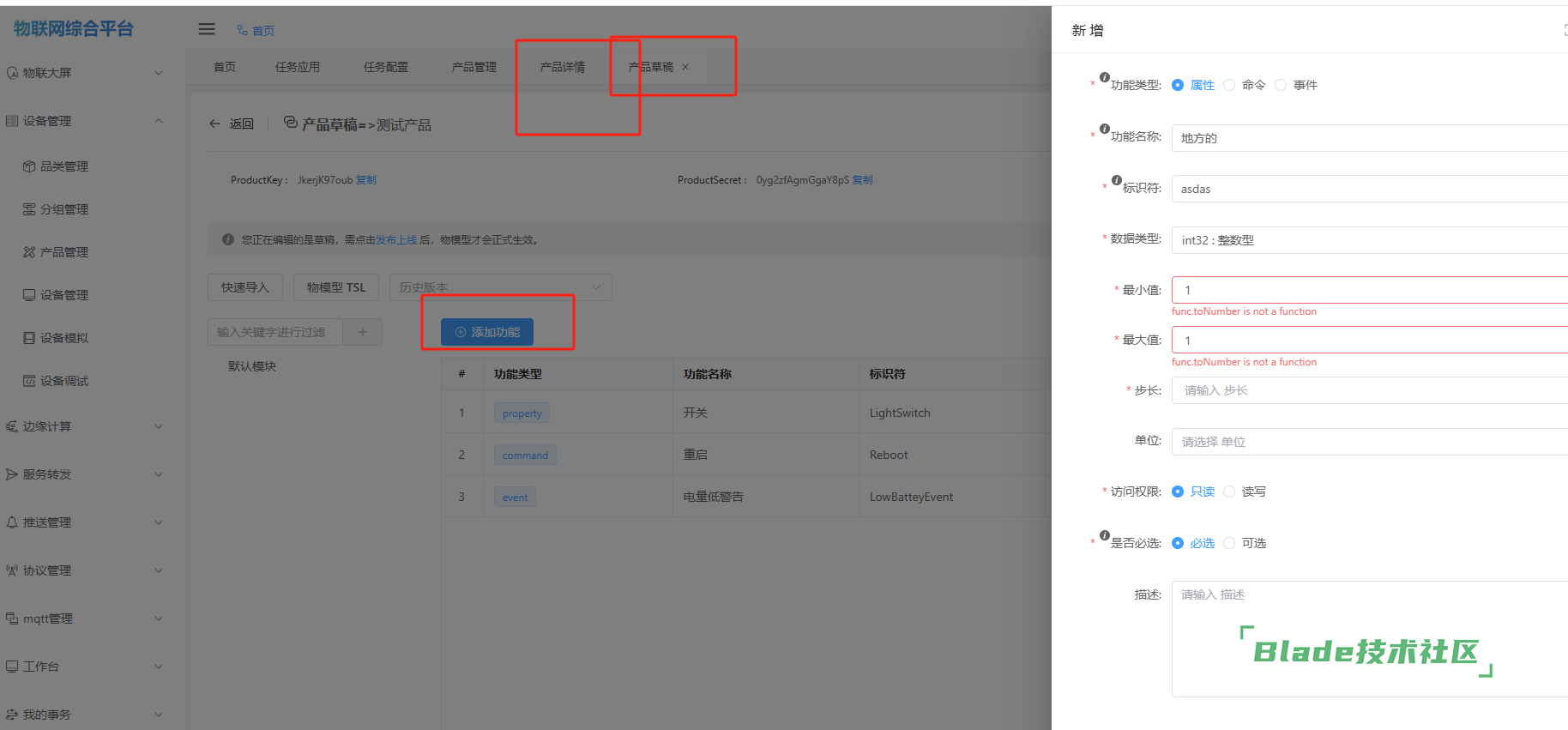
Task: Click the 推送管理 bell icon
Action: (12, 522)
